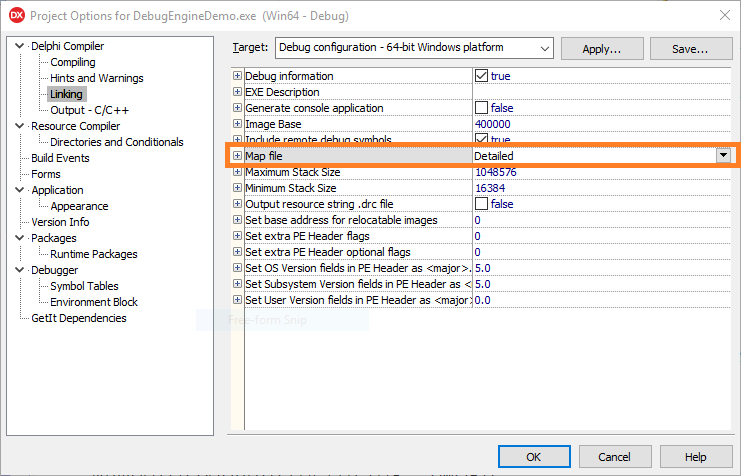This screenshot has height=476, width=741.
Task: Open the Appearance options page
Action: pos(79,206)
